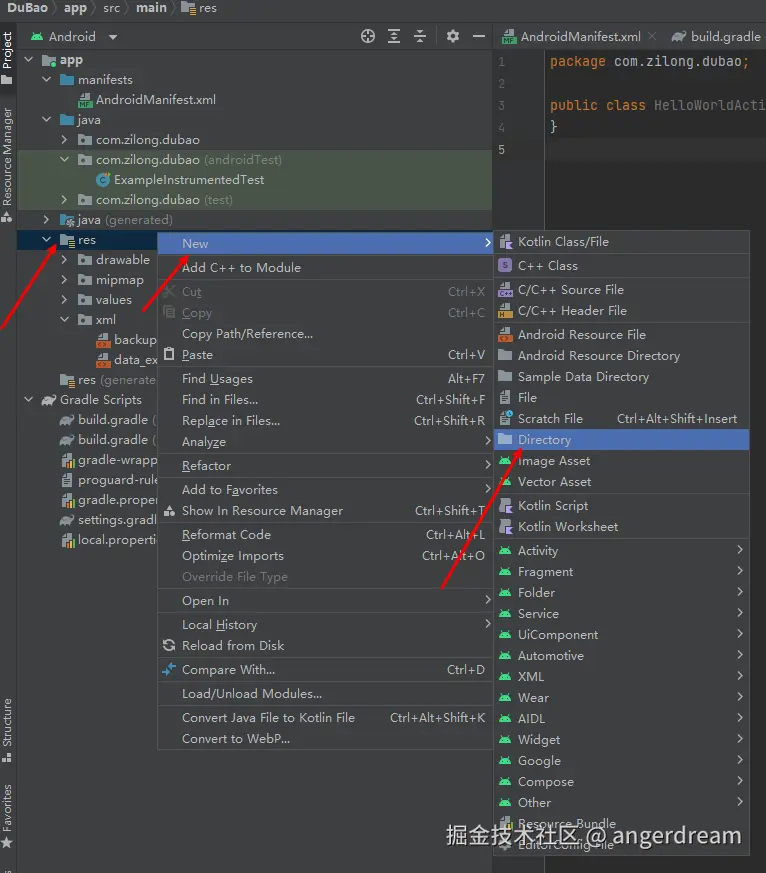766x873 pixels.
Task: Open the Refactor submenu
Action: pos(325,466)
